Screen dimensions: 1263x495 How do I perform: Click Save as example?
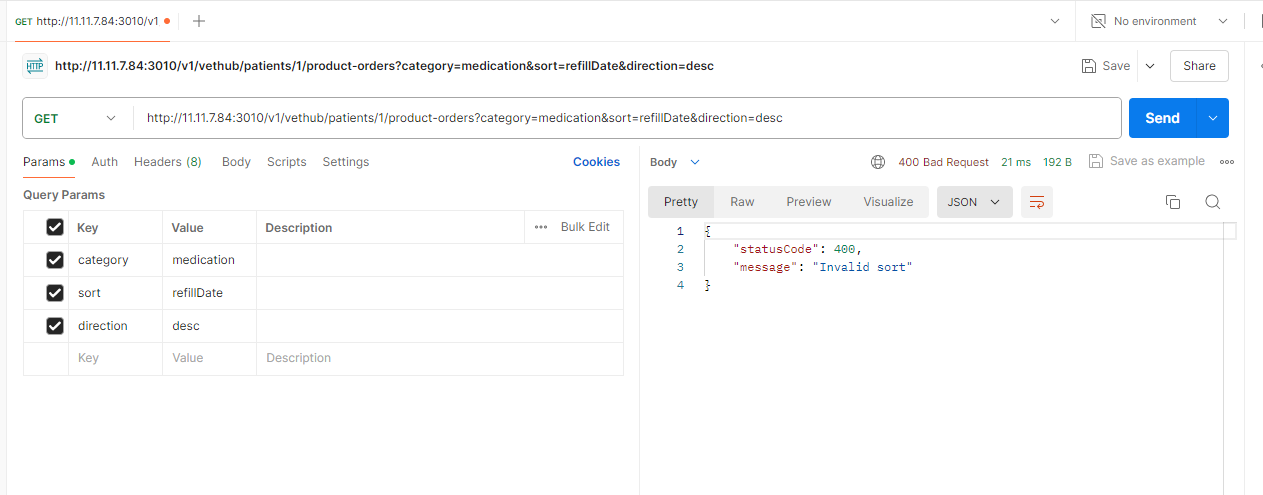[x=1157, y=161]
